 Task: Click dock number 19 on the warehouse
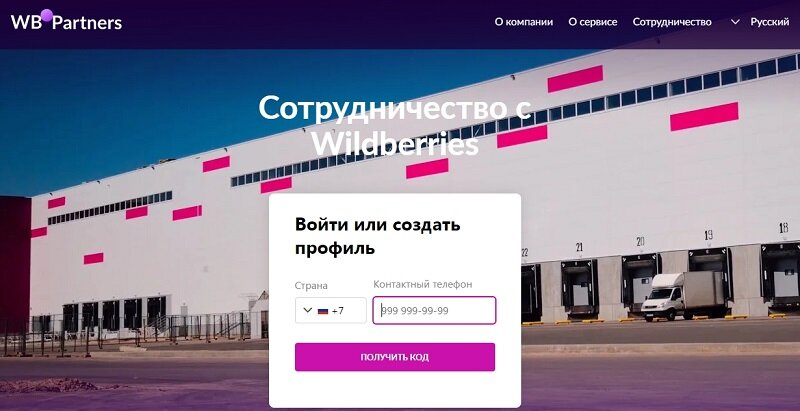point(709,235)
